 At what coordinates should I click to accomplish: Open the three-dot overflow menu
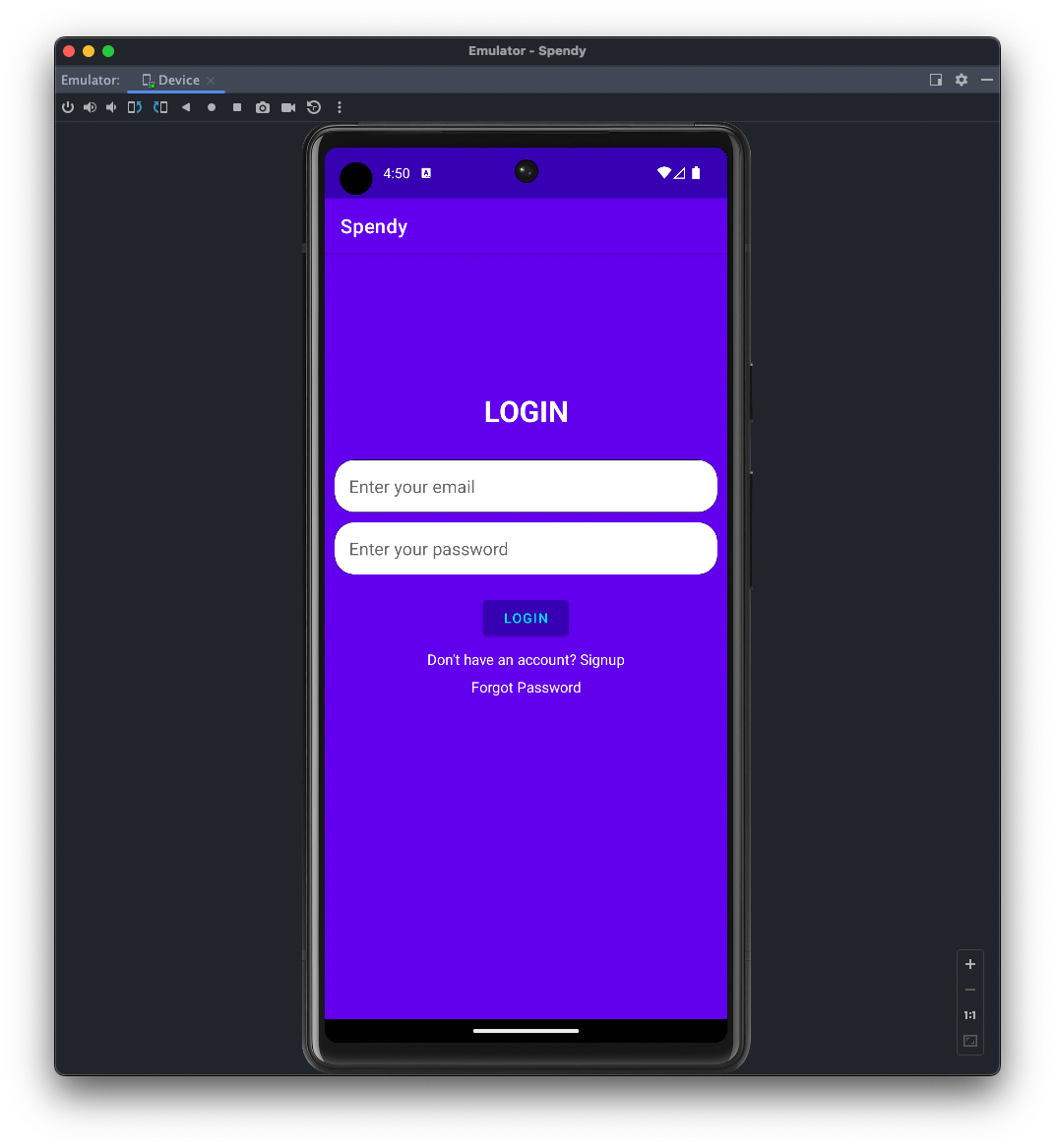[x=340, y=107]
